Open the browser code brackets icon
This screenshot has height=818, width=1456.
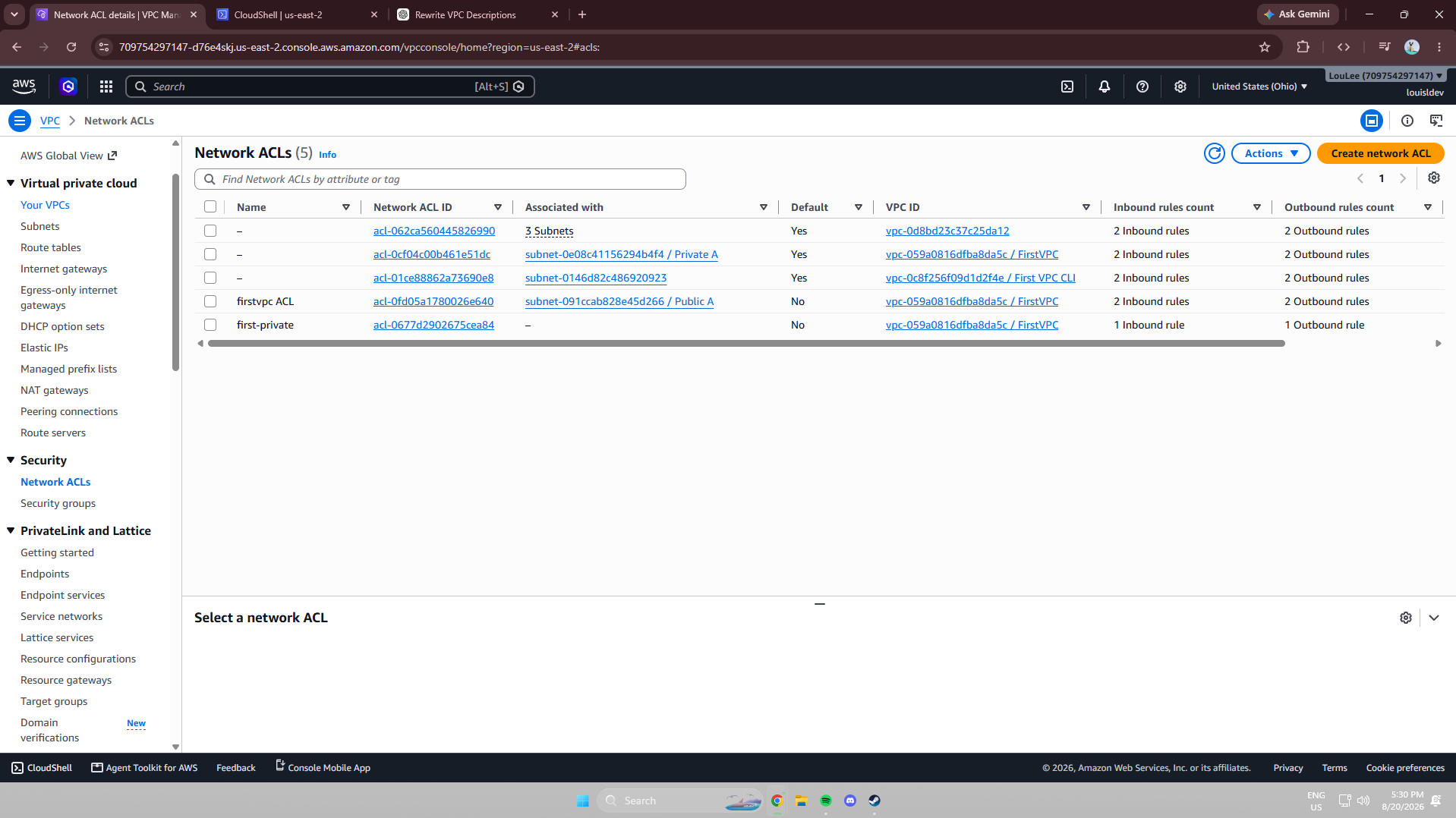(x=1344, y=47)
